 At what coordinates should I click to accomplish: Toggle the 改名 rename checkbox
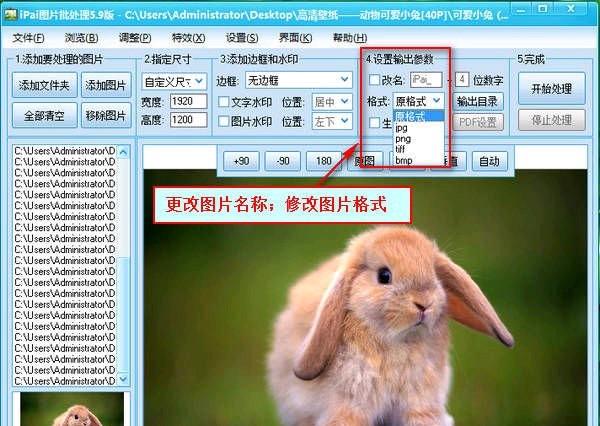(x=374, y=80)
